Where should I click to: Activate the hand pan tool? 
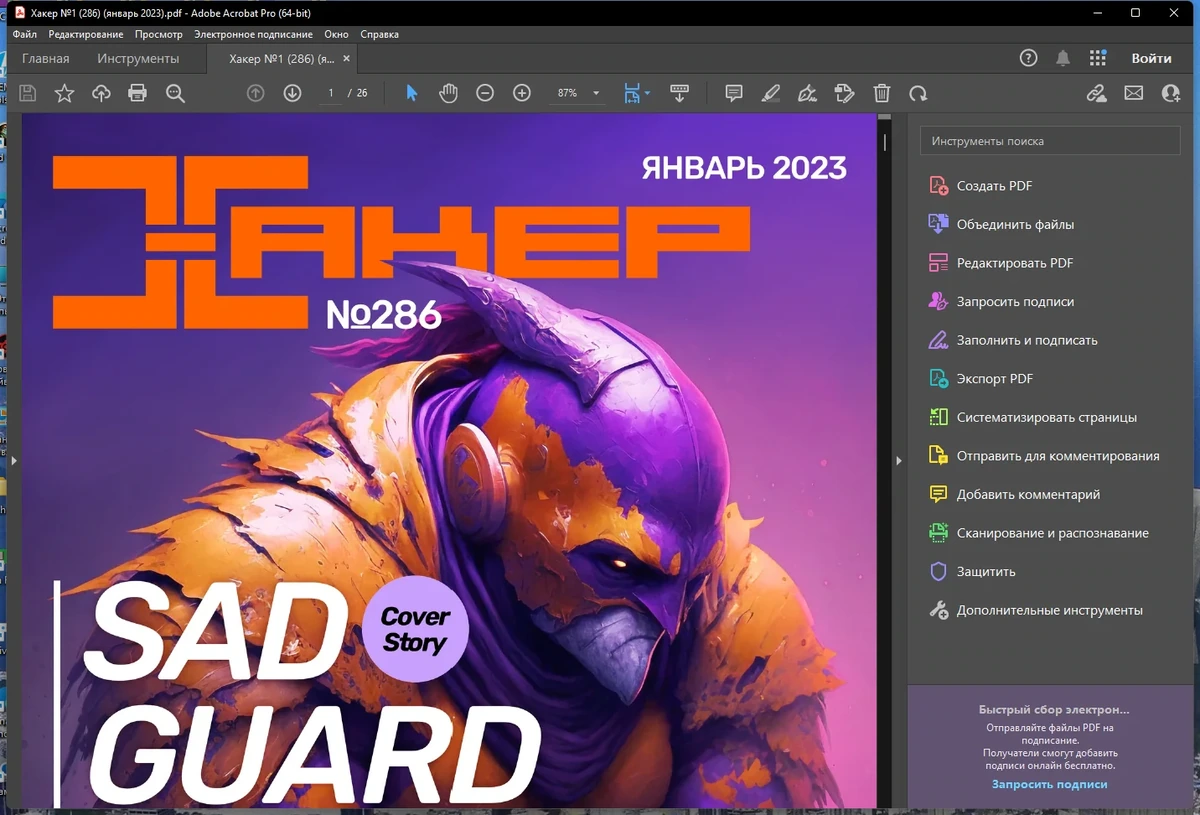click(448, 93)
